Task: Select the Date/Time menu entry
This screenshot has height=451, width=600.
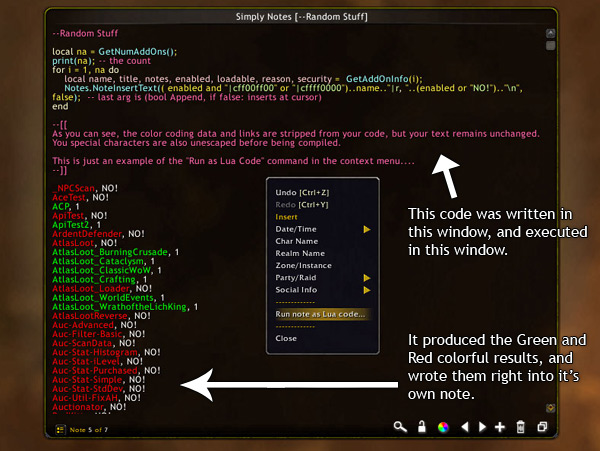Action: pyautogui.click(x=296, y=229)
